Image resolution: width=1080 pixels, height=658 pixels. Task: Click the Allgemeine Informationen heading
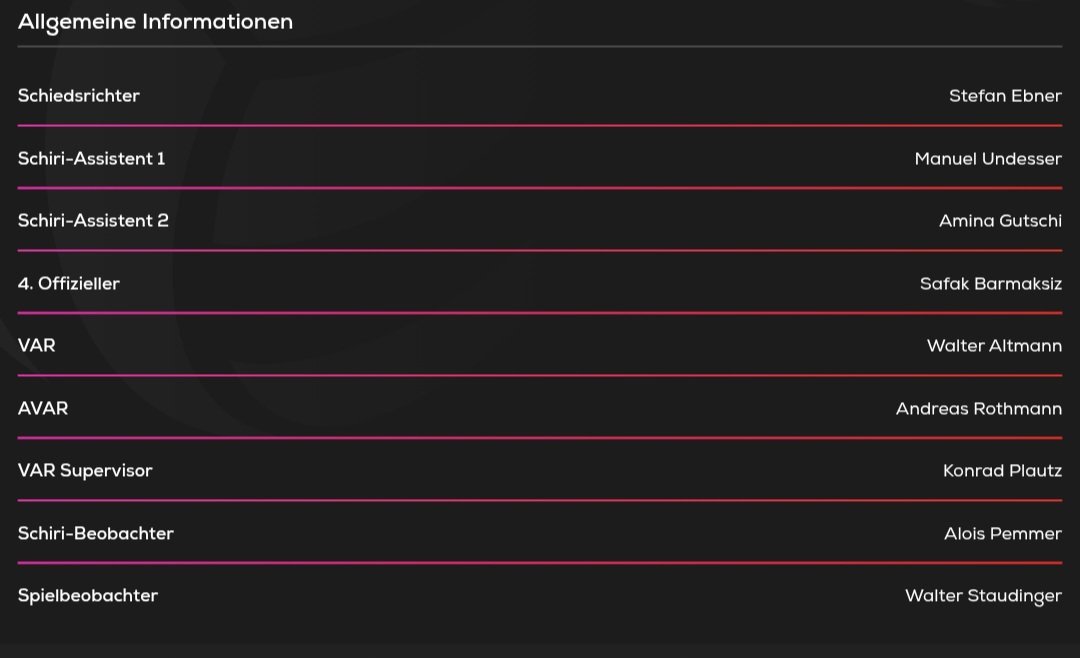click(155, 22)
